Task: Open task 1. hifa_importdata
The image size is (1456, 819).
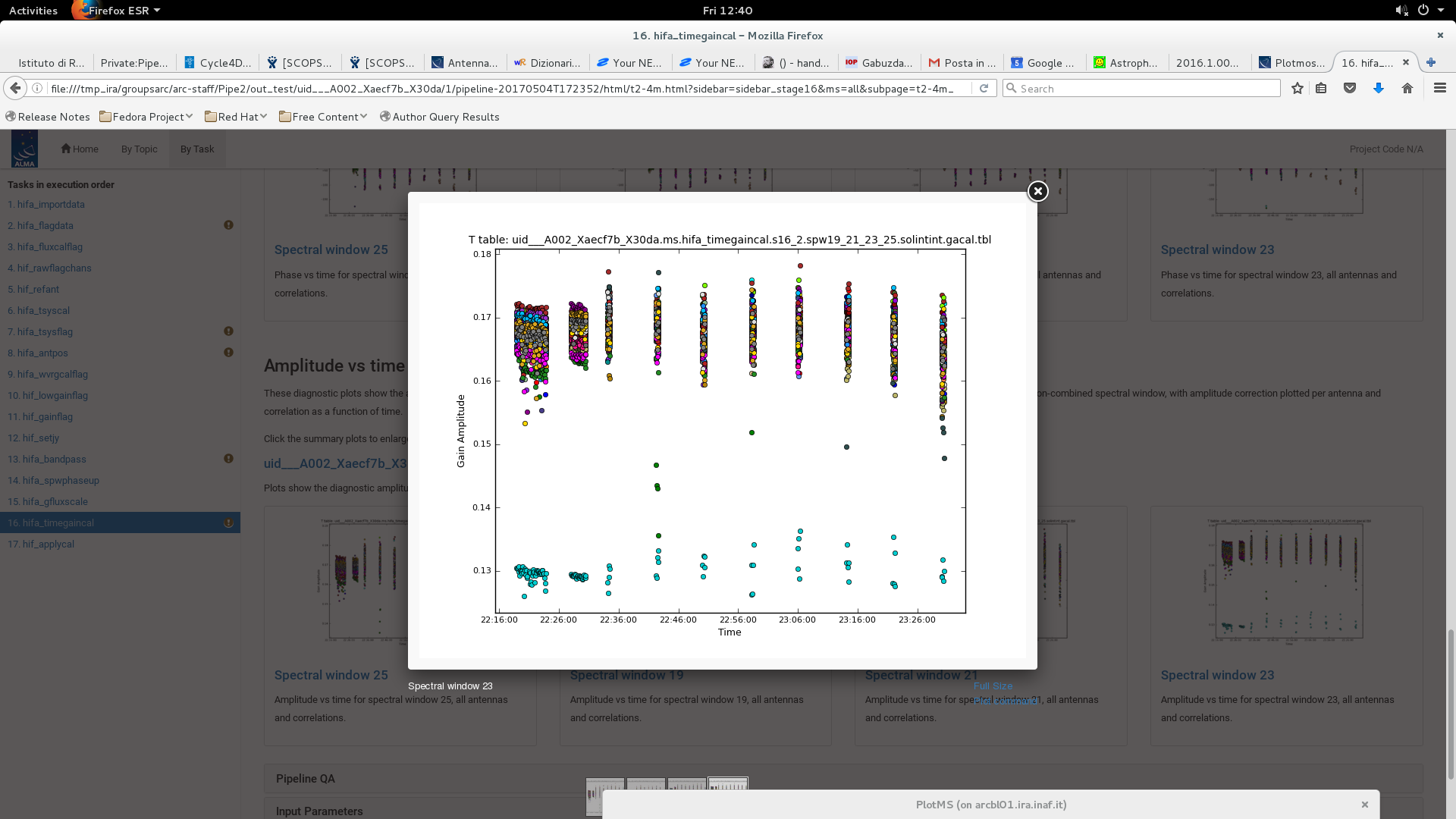Action: 46,204
